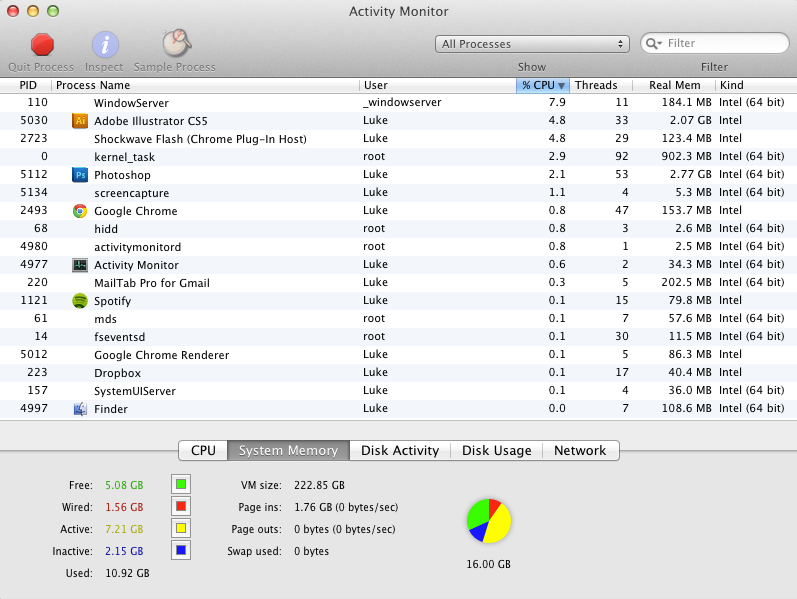Click the memory usage pie chart
797x599 pixels.
[488, 521]
